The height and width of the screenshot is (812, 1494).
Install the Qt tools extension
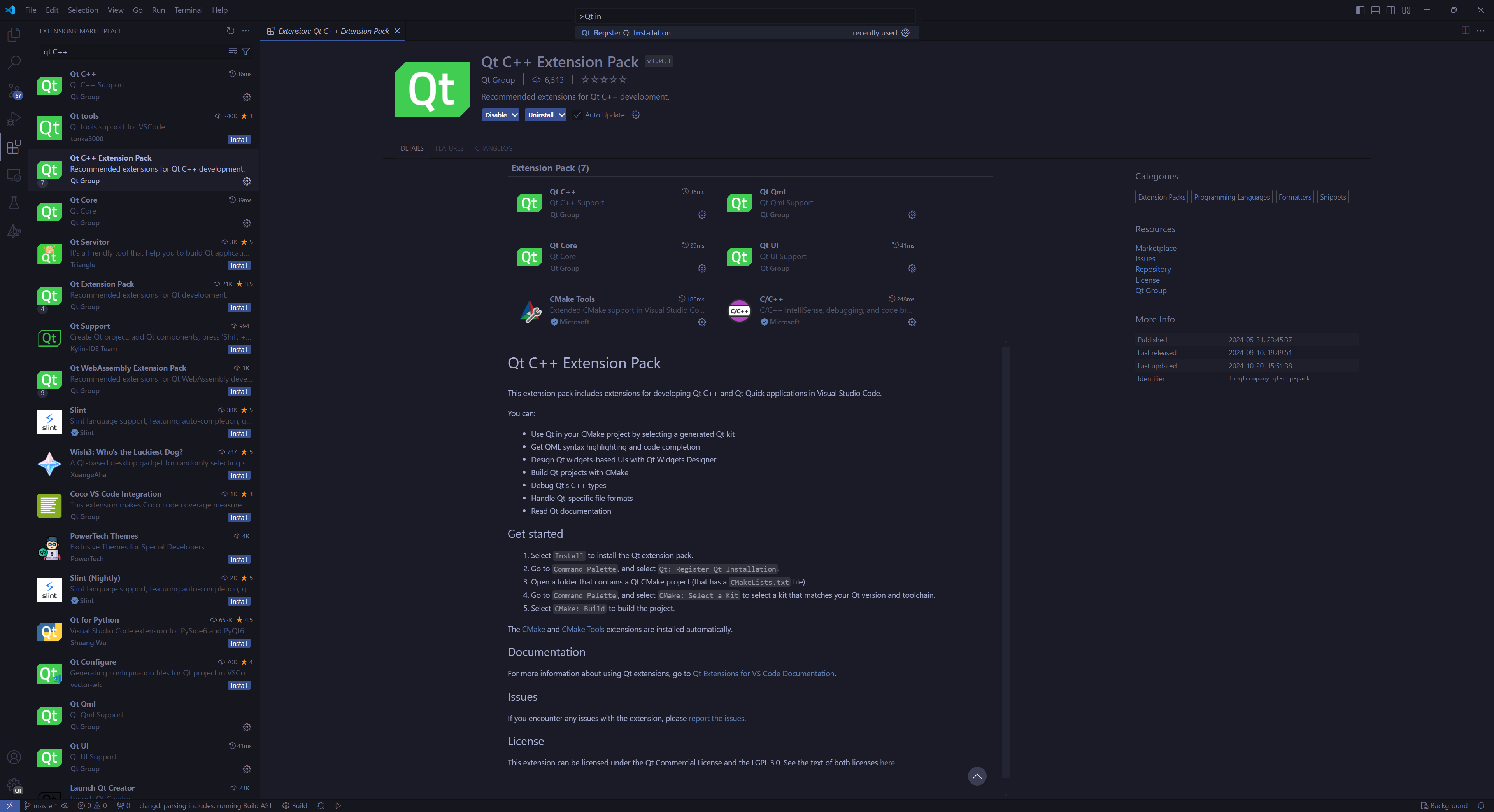238,140
